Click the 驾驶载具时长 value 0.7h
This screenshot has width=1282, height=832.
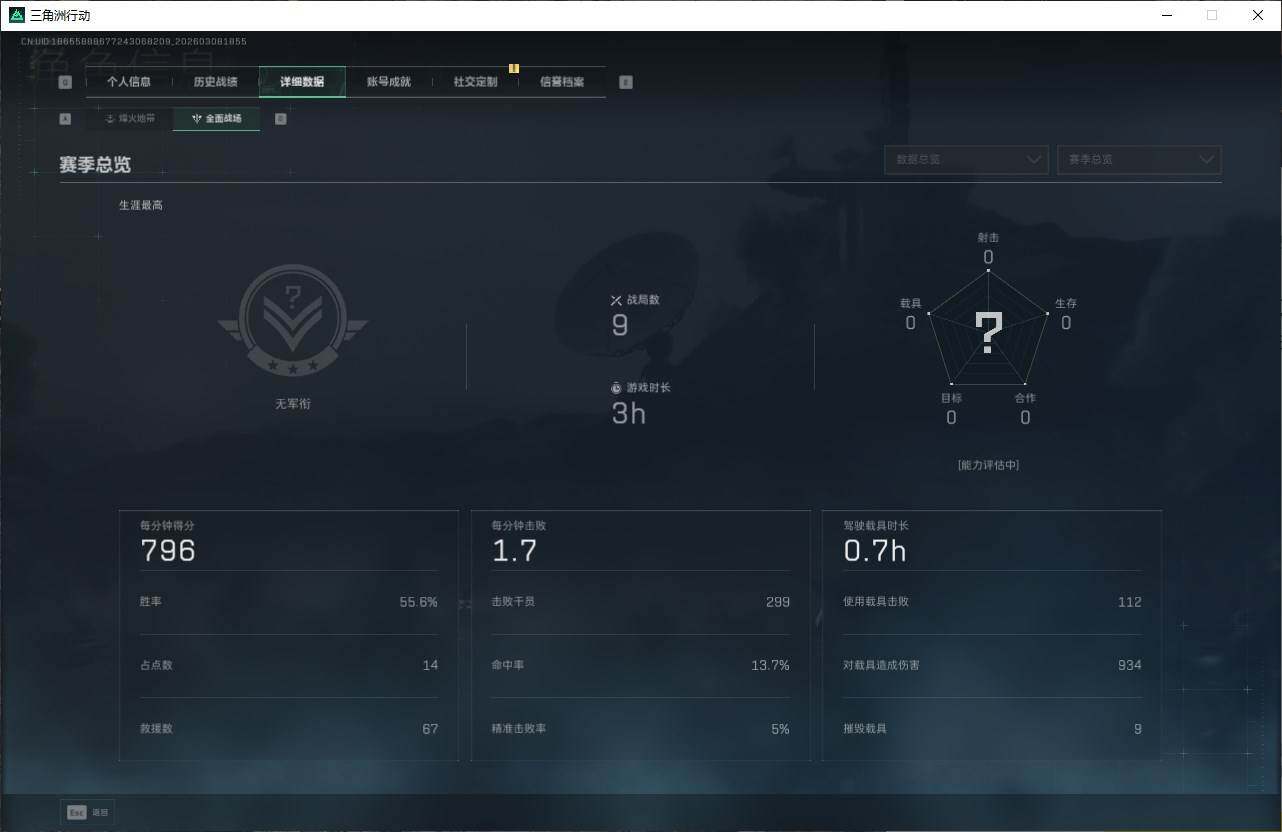pyautogui.click(x=875, y=550)
